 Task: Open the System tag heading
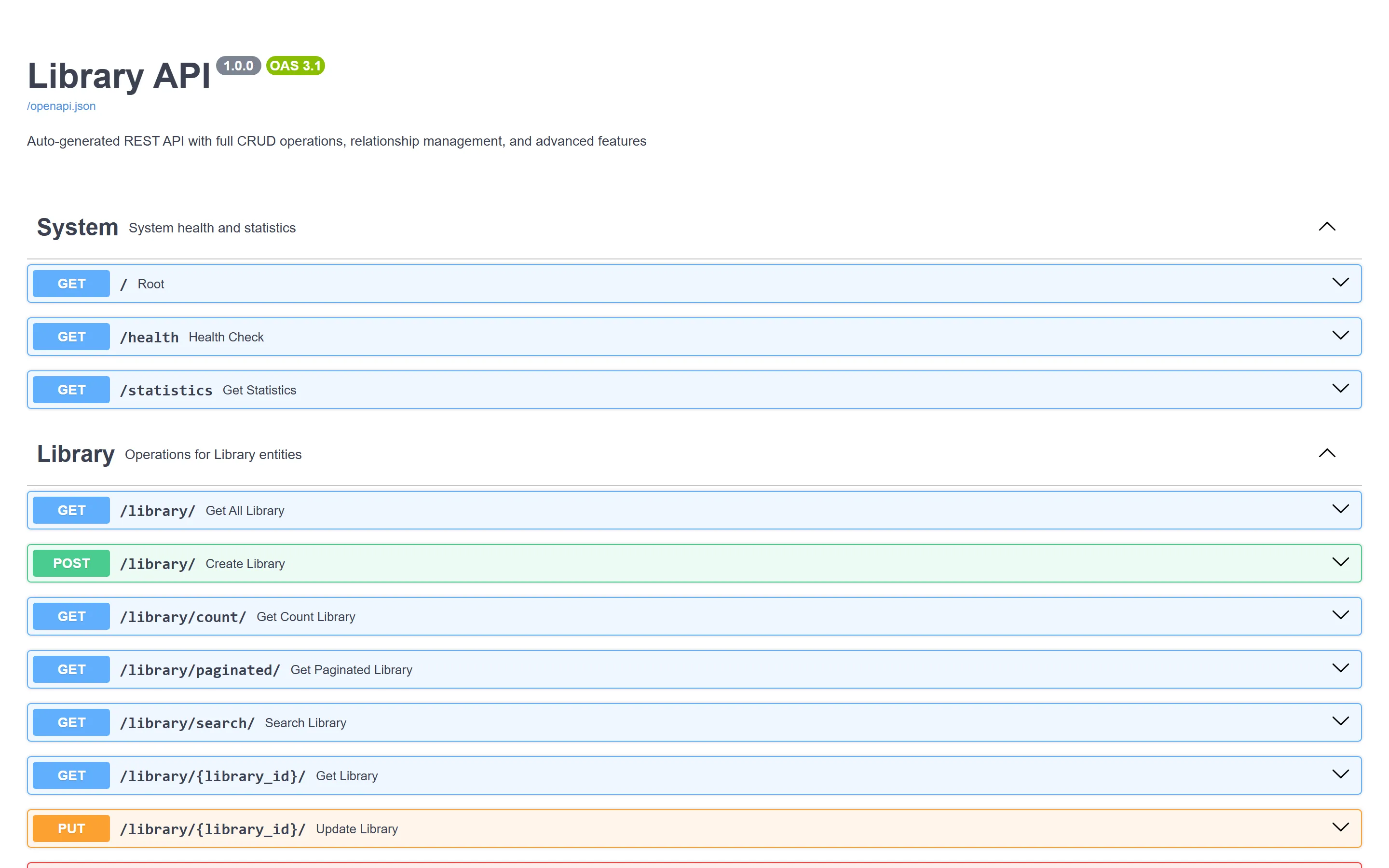coord(78,227)
